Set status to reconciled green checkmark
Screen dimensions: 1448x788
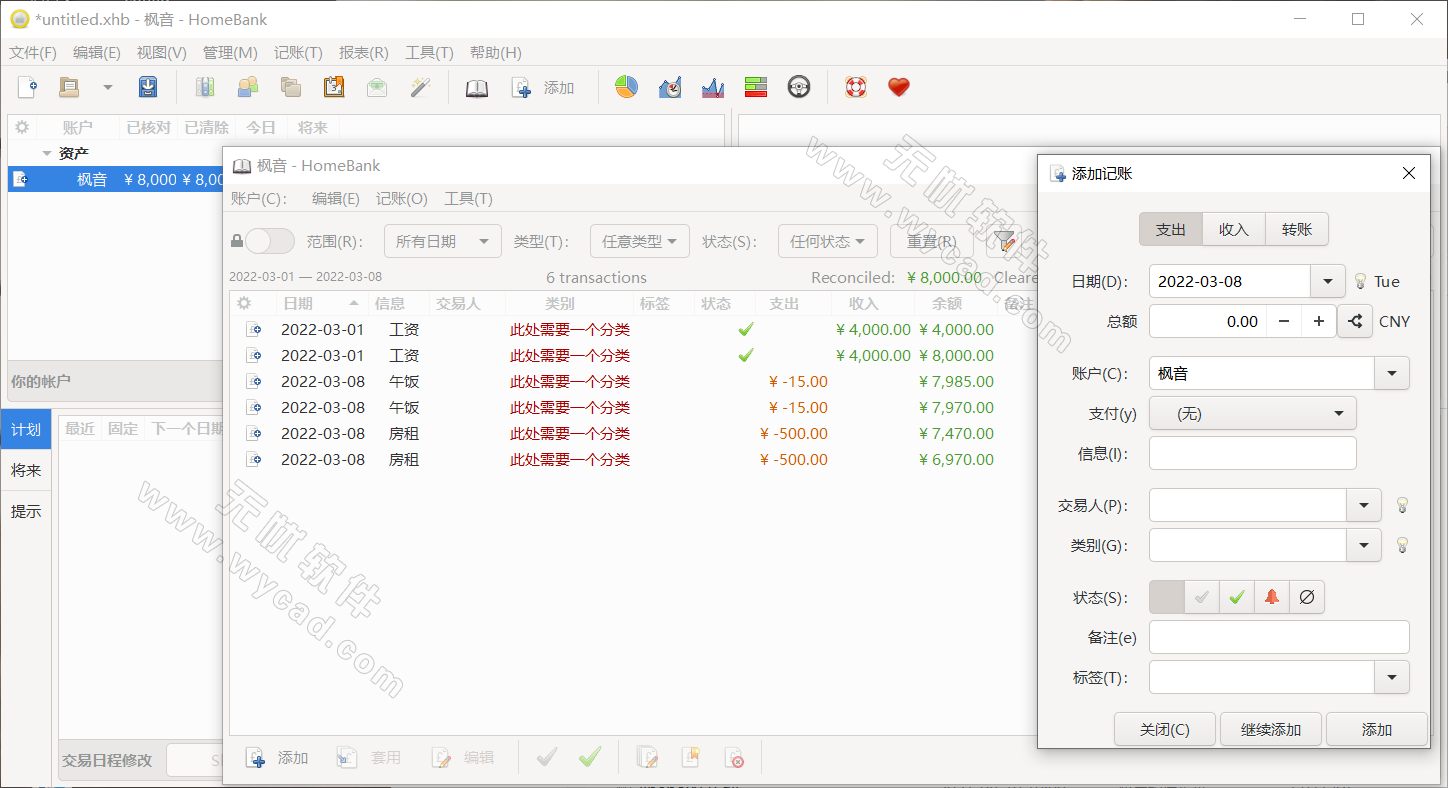[x=1236, y=596]
